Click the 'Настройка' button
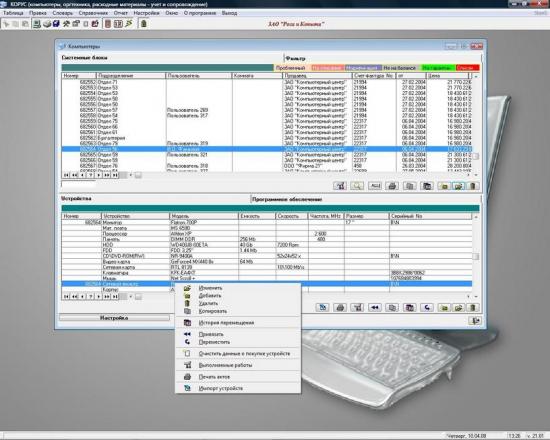The width and height of the screenshot is (550, 440). tap(114, 318)
